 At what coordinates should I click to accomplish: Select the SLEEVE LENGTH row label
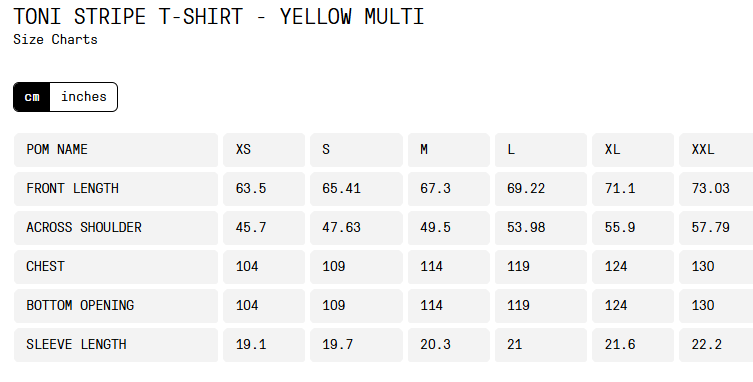116,345
